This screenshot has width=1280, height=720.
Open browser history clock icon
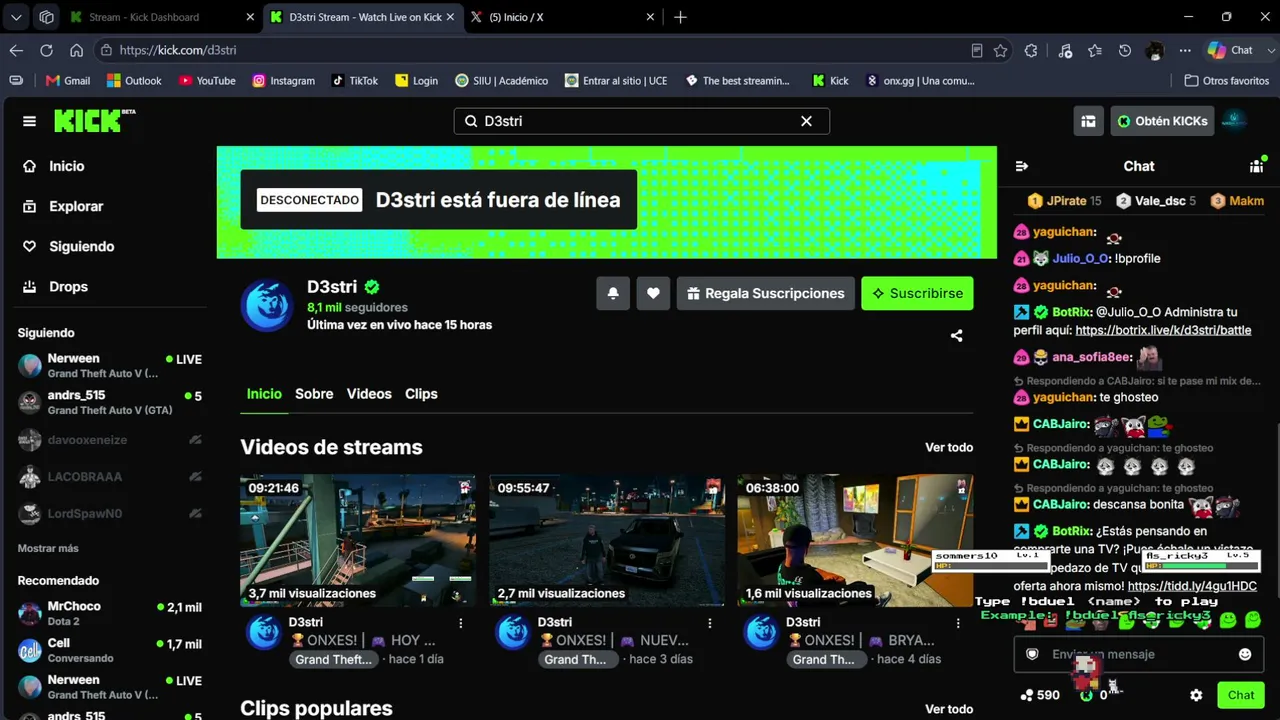1125,50
